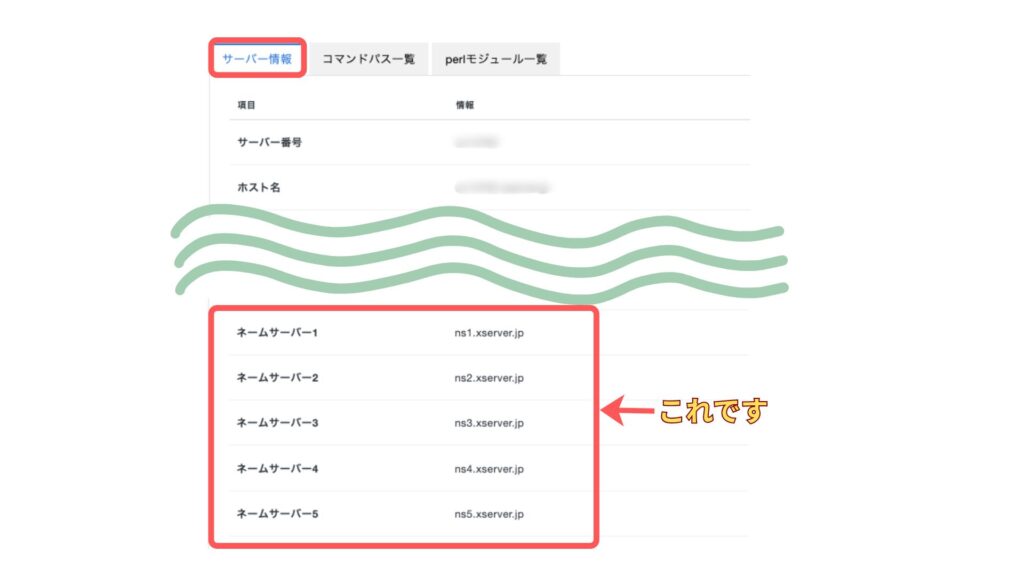The width and height of the screenshot is (1024, 576).
Task: Select the ネームサーバー4 label
Action: pos(277,468)
